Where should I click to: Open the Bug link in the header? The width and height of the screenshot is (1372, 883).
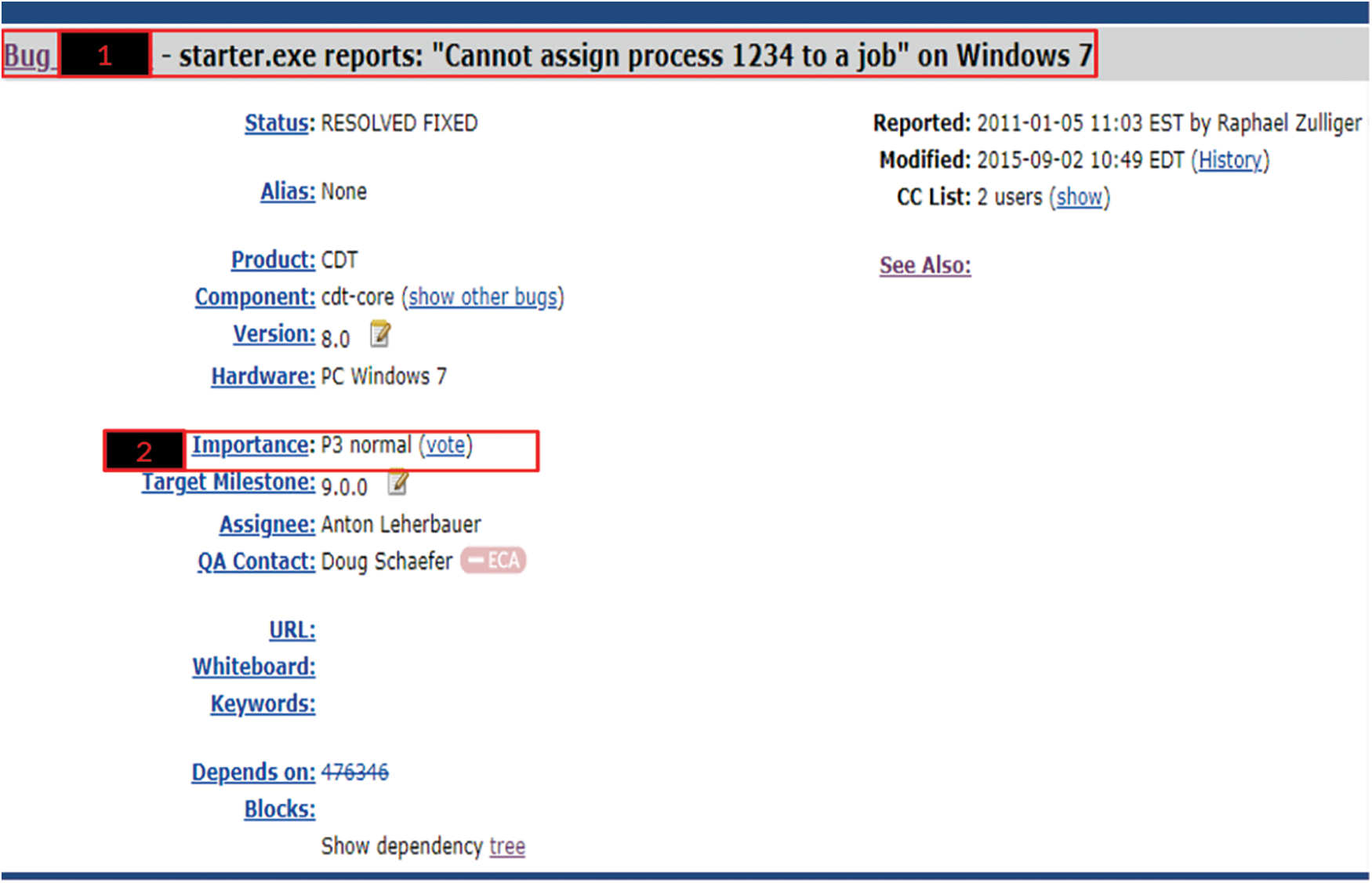click(28, 56)
